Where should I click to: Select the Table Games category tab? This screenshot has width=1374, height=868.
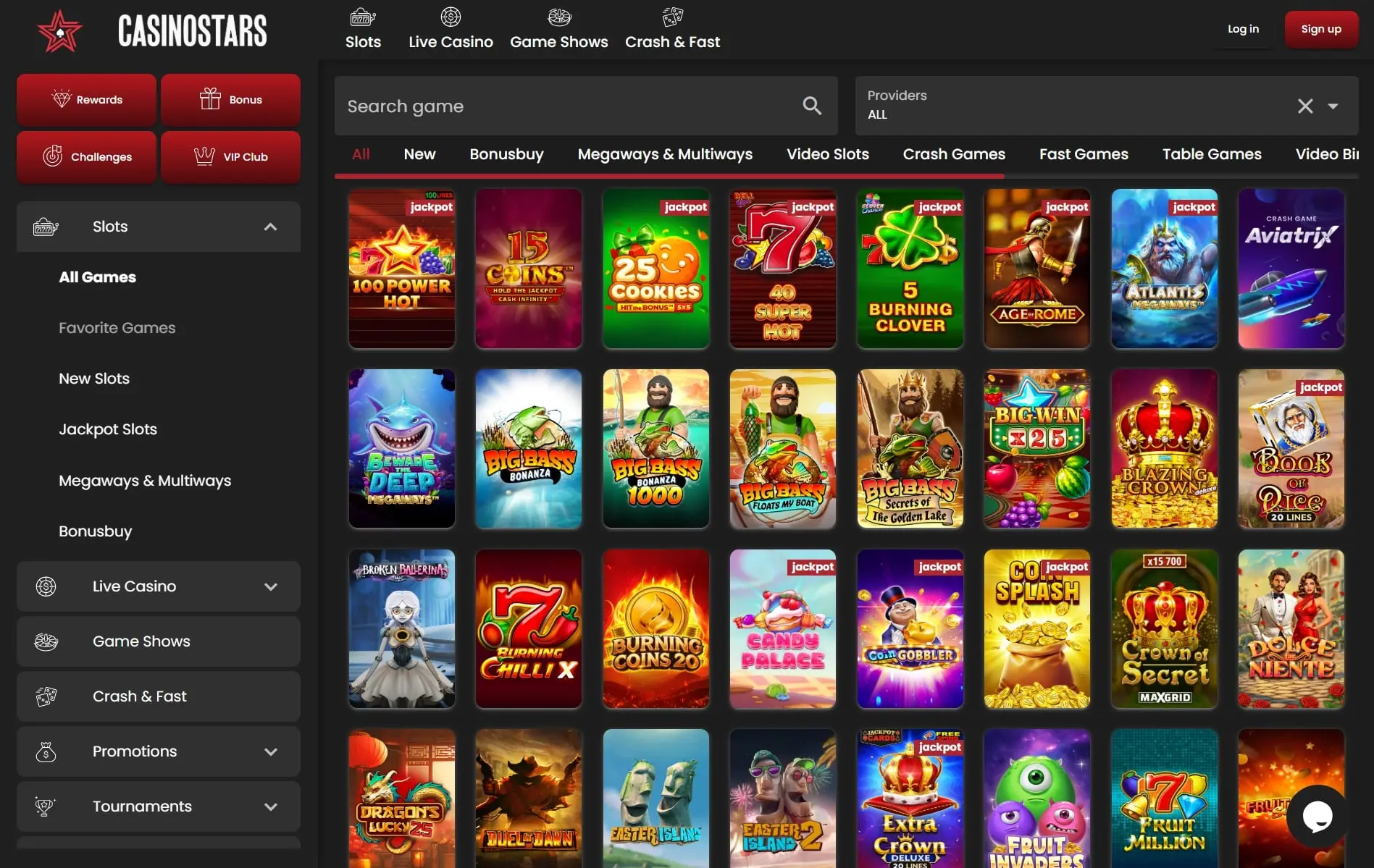coord(1212,154)
